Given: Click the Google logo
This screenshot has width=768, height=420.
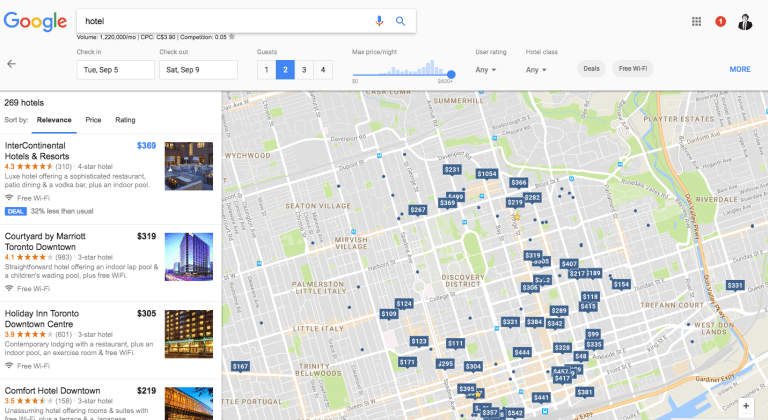Looking at the screenshot, I should click(34, 21).
